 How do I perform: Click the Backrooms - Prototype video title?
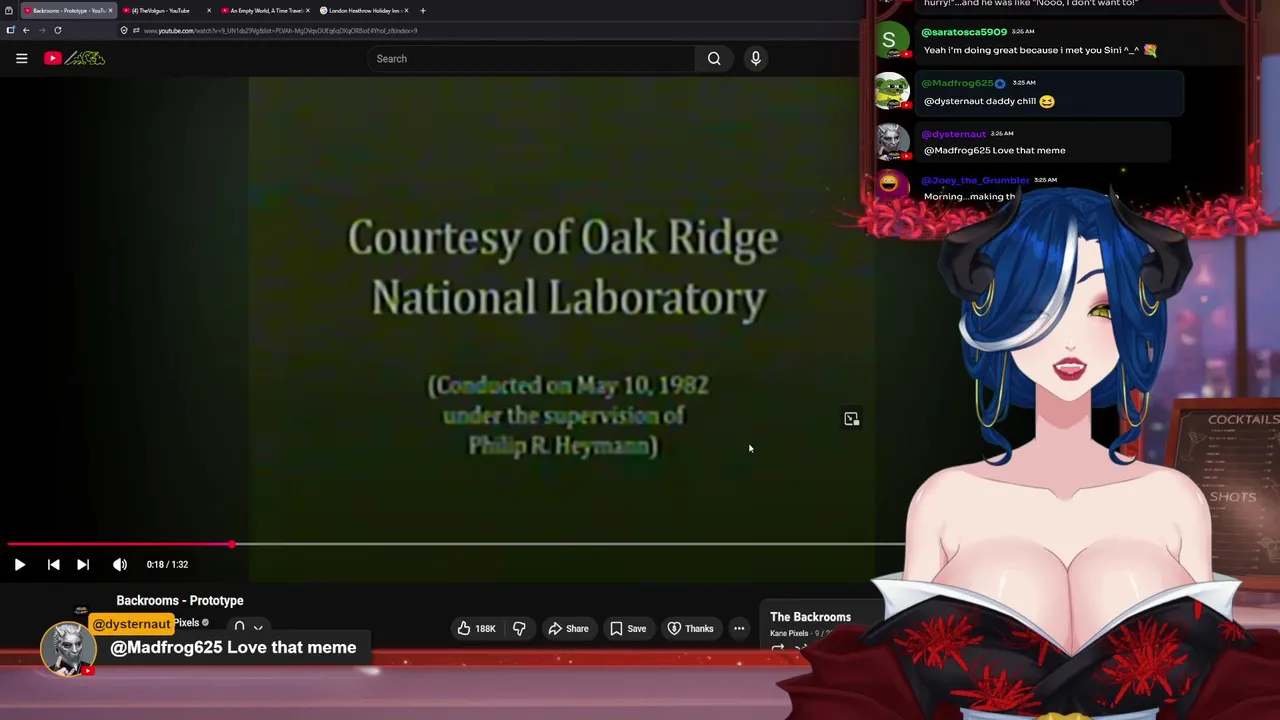(x=180, y=600)
